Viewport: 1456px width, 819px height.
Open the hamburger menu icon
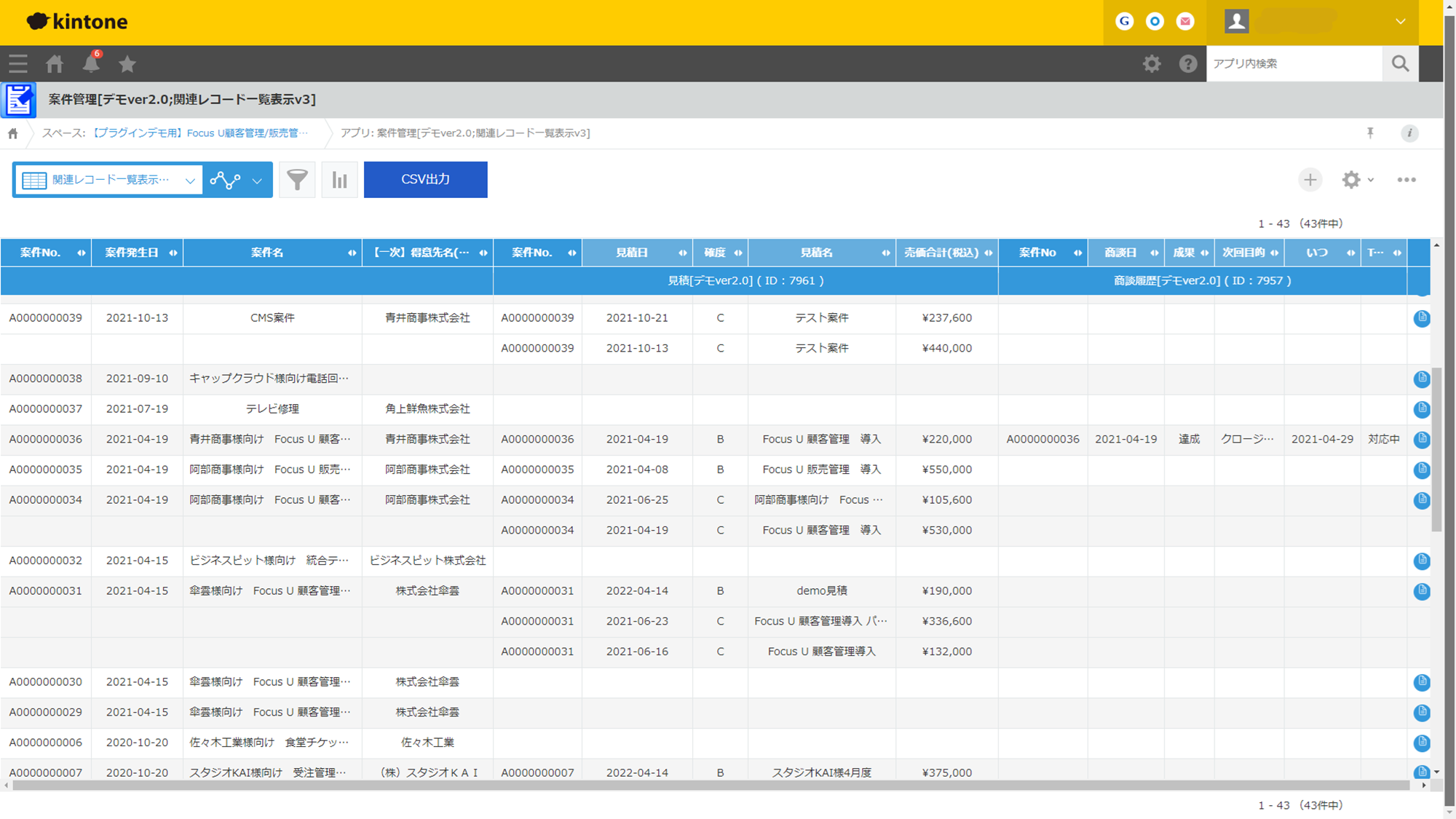coord(17,63)
